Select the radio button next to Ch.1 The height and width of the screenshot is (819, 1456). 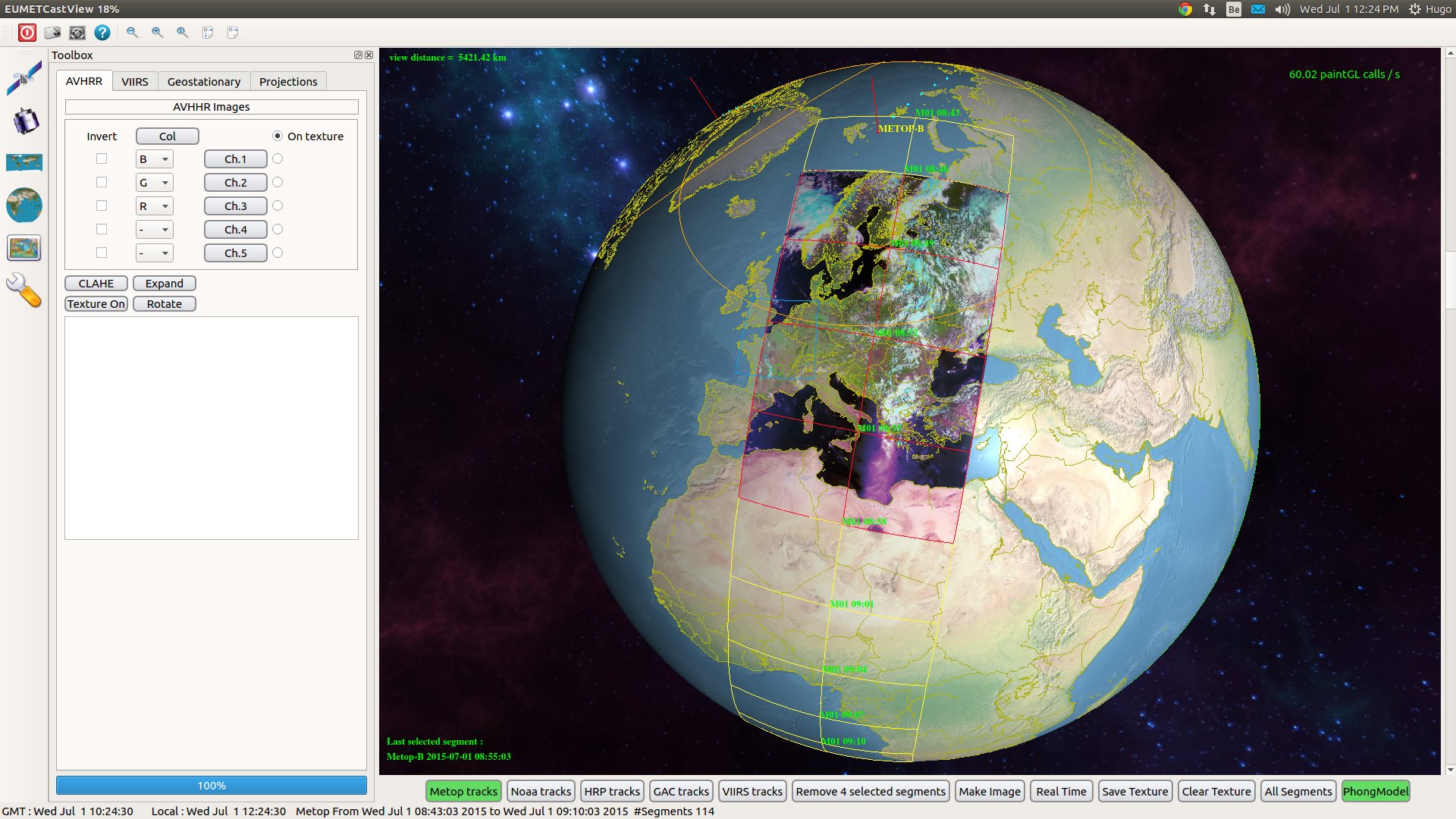click(x=278, y=158)
